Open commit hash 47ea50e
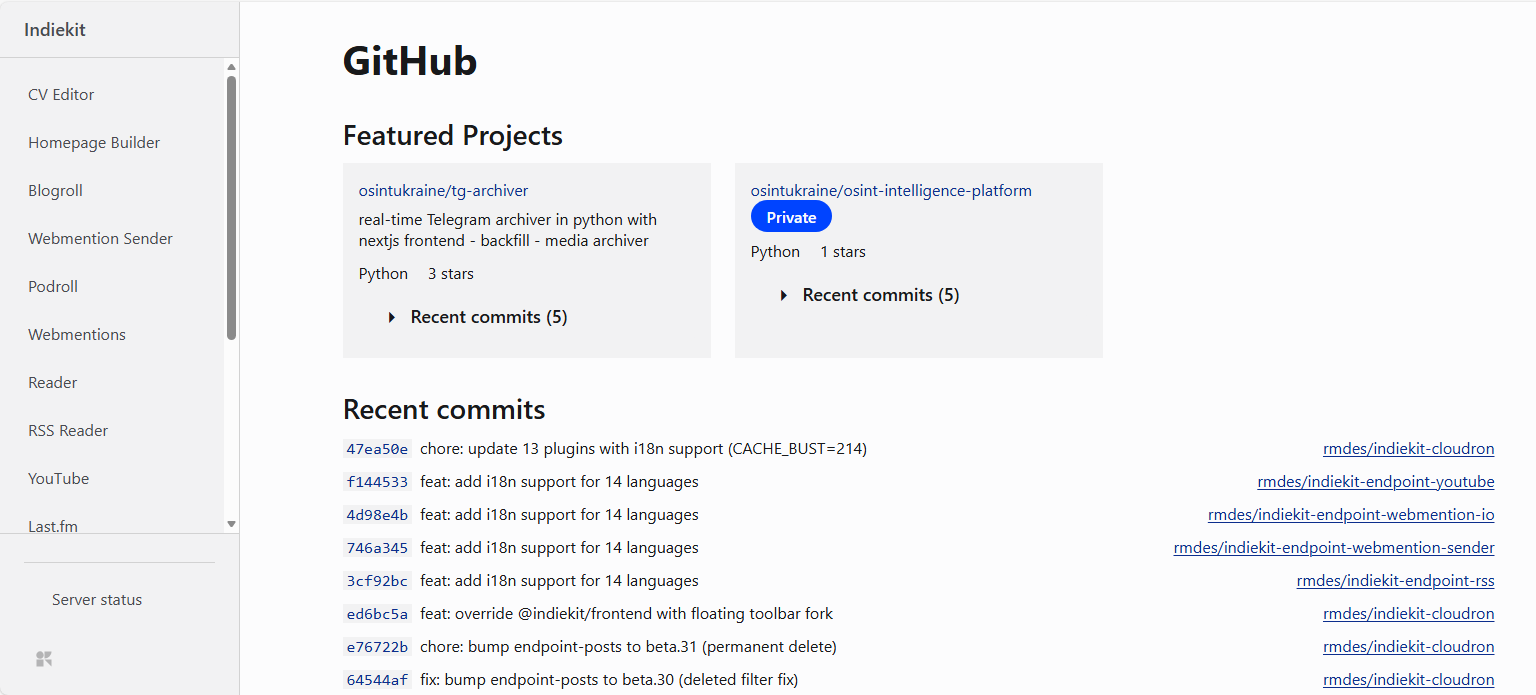The image size is (1536, 695). tap(377, 449)
